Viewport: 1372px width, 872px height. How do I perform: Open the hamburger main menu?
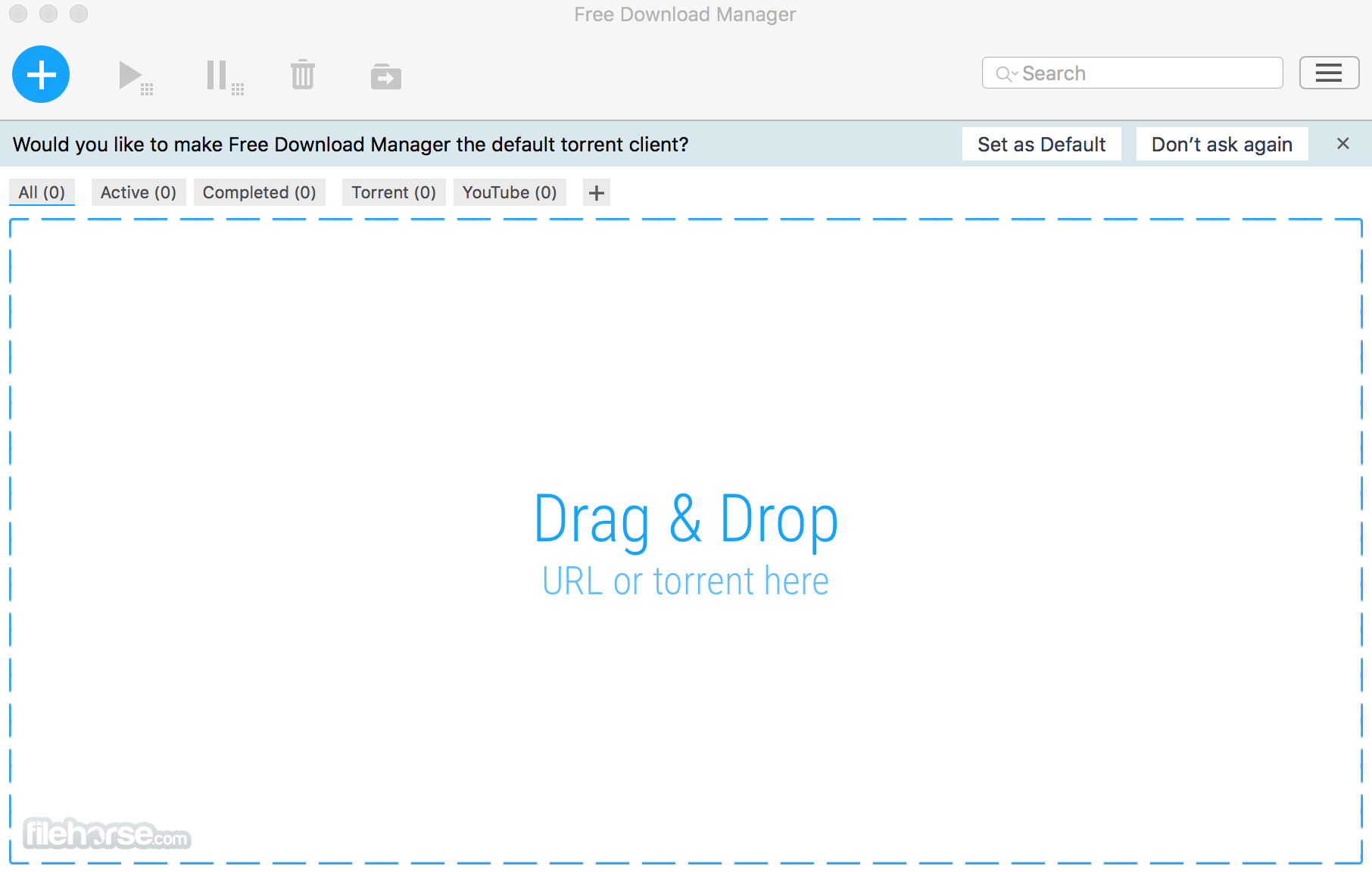click(1329, 73)
